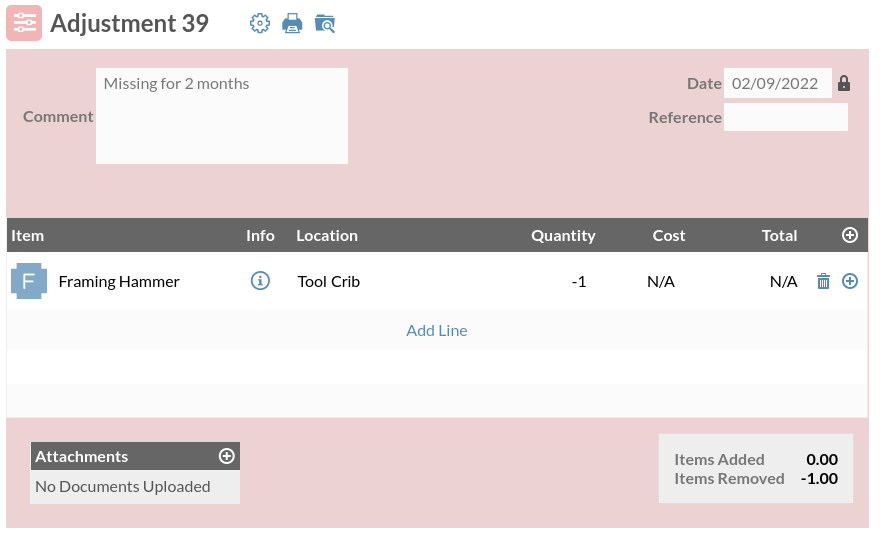The image size is (886, 537).
Task: Delete the Framing Hammer line
Action: (823, 281)
